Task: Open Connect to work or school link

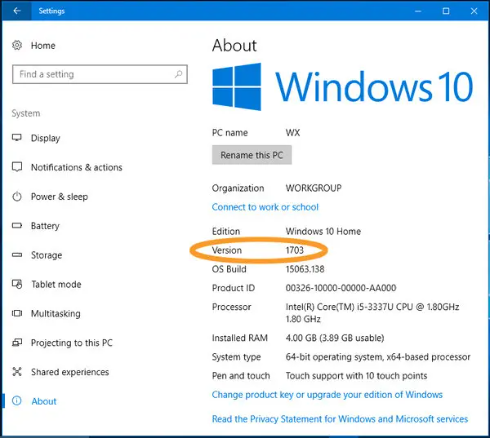Action: (x=265, y=207)
